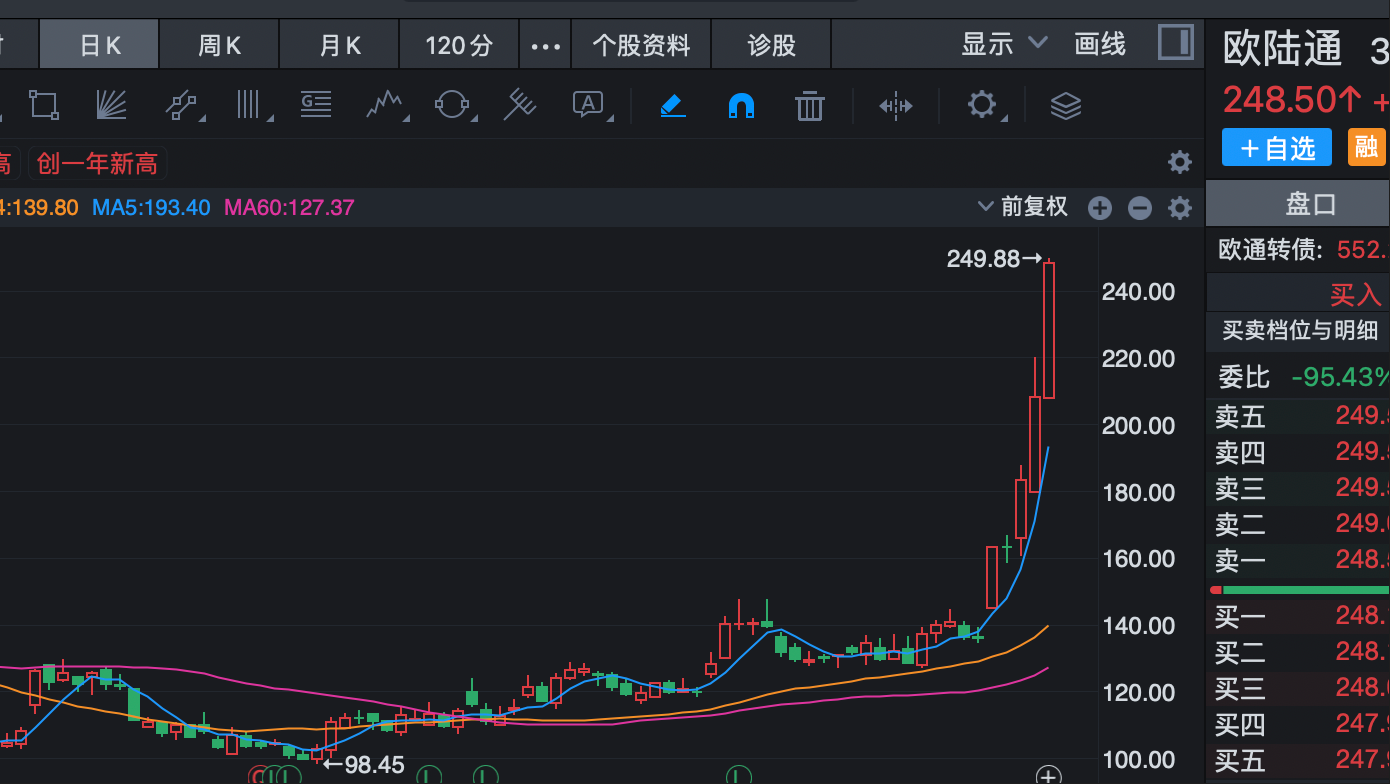The width and height of the screenshot is (1390, 784).
Task: Open the drawing layers stack icon
Action: coord(1066,105)
